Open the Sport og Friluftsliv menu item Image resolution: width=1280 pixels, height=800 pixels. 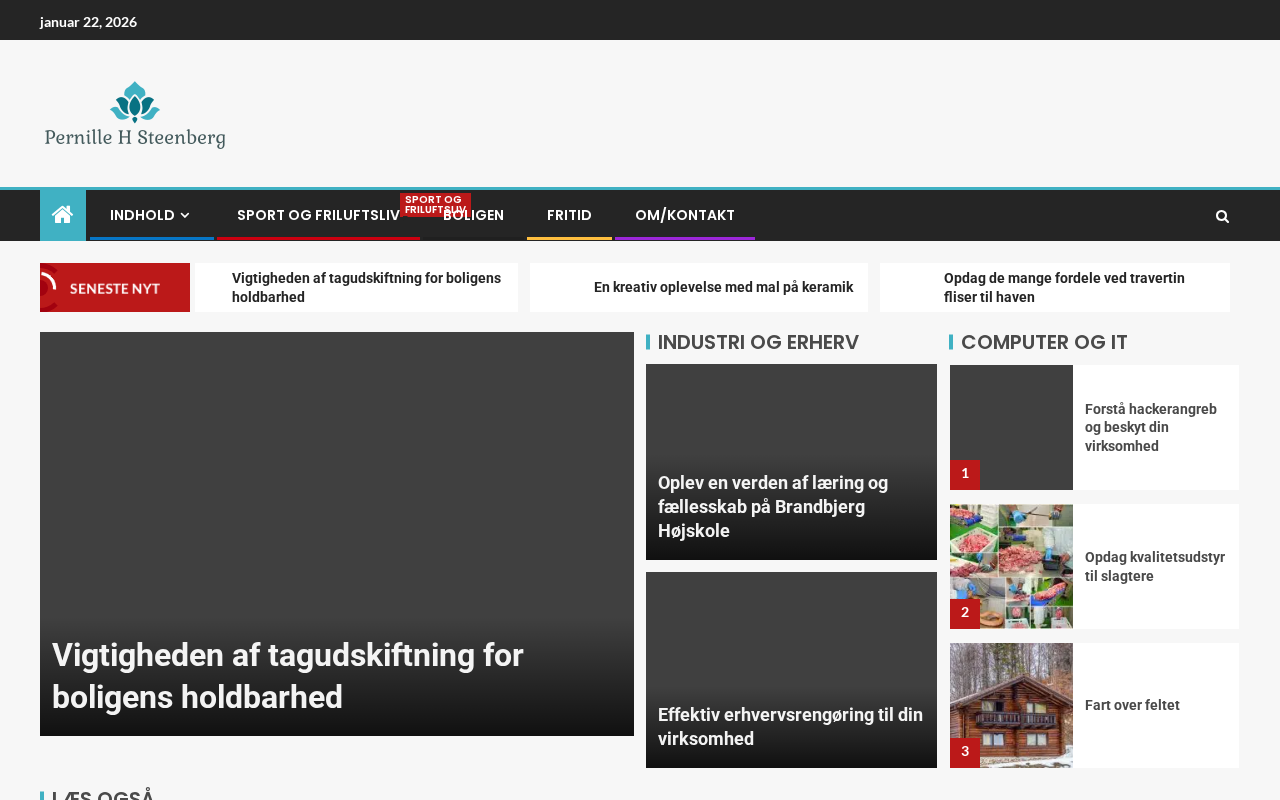pos(317,215)
